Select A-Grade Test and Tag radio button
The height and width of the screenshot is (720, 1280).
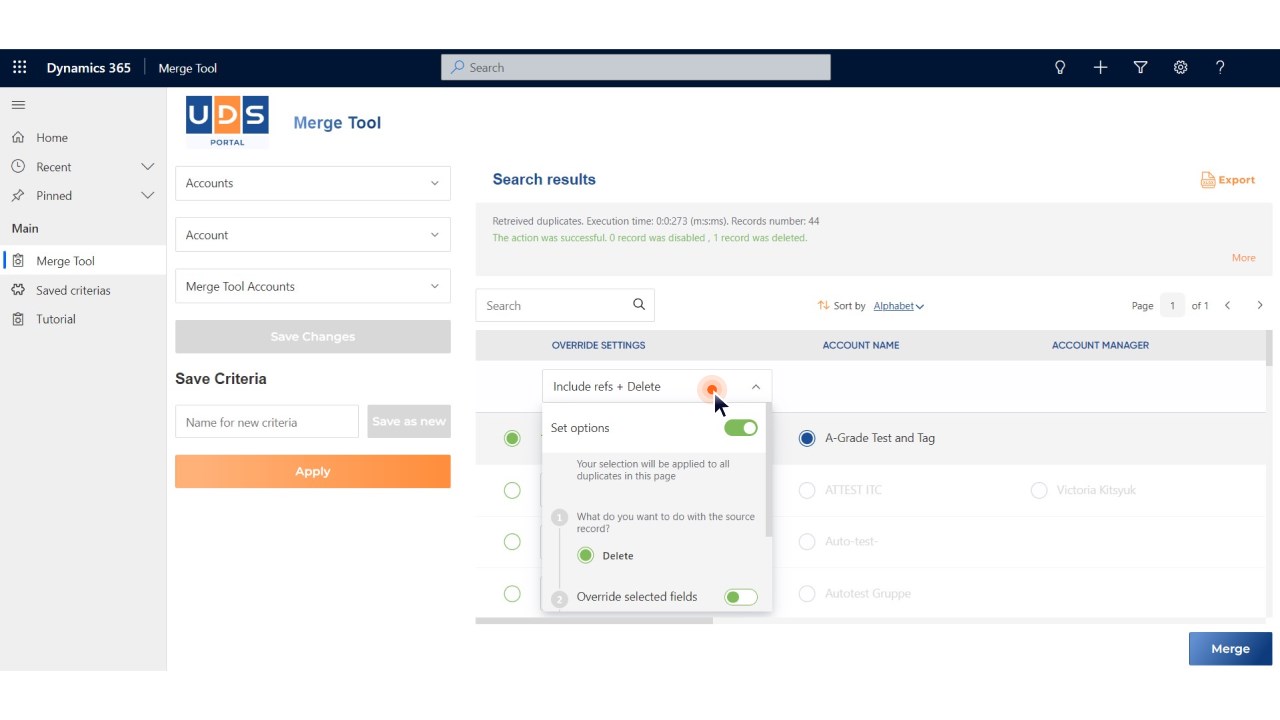coord(807,438)
